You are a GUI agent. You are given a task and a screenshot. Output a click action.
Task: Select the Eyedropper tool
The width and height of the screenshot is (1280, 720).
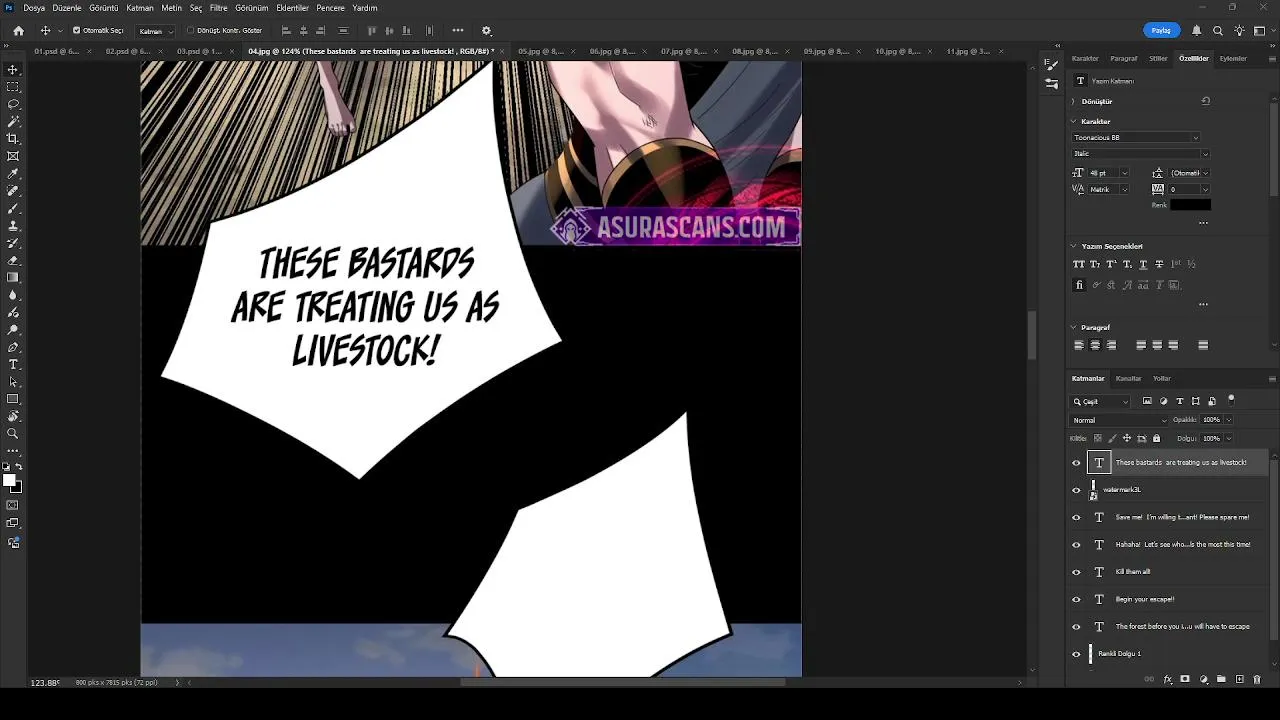coord(13,174)
